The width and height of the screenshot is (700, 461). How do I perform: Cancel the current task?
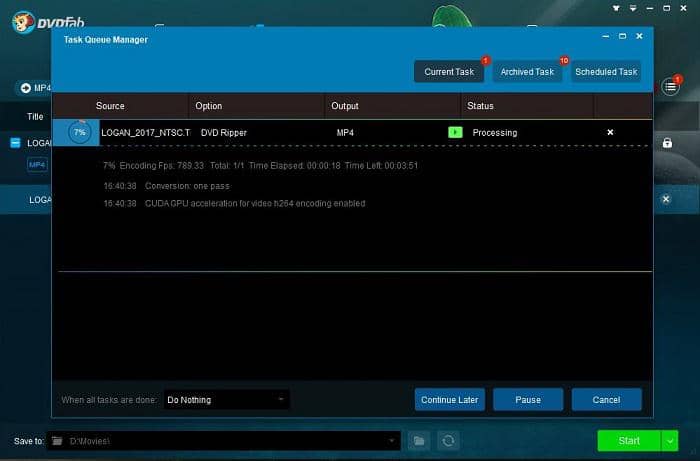point(606,399)
